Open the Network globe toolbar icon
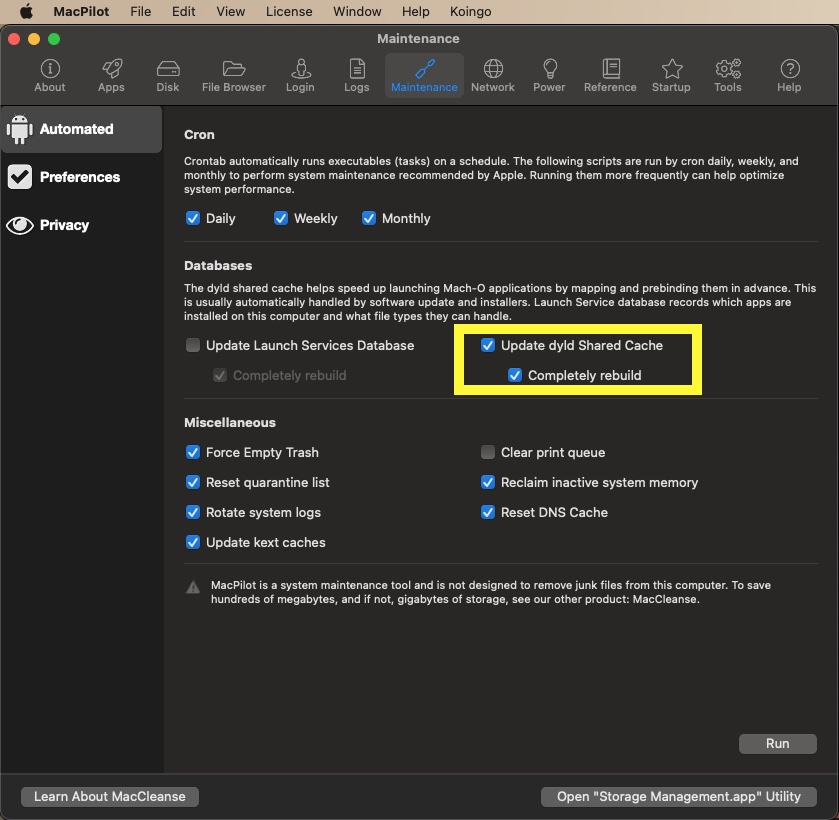This screenshot has width=839, height=820. tap(493, 75)
